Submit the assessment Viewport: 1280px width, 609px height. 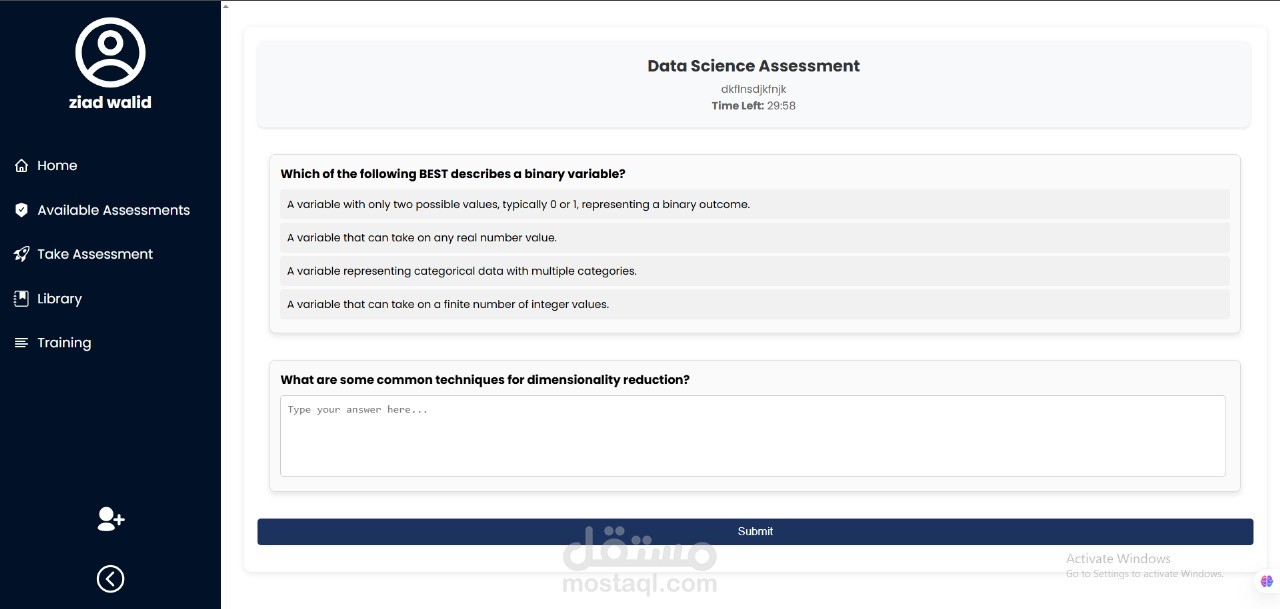point(755,531)
